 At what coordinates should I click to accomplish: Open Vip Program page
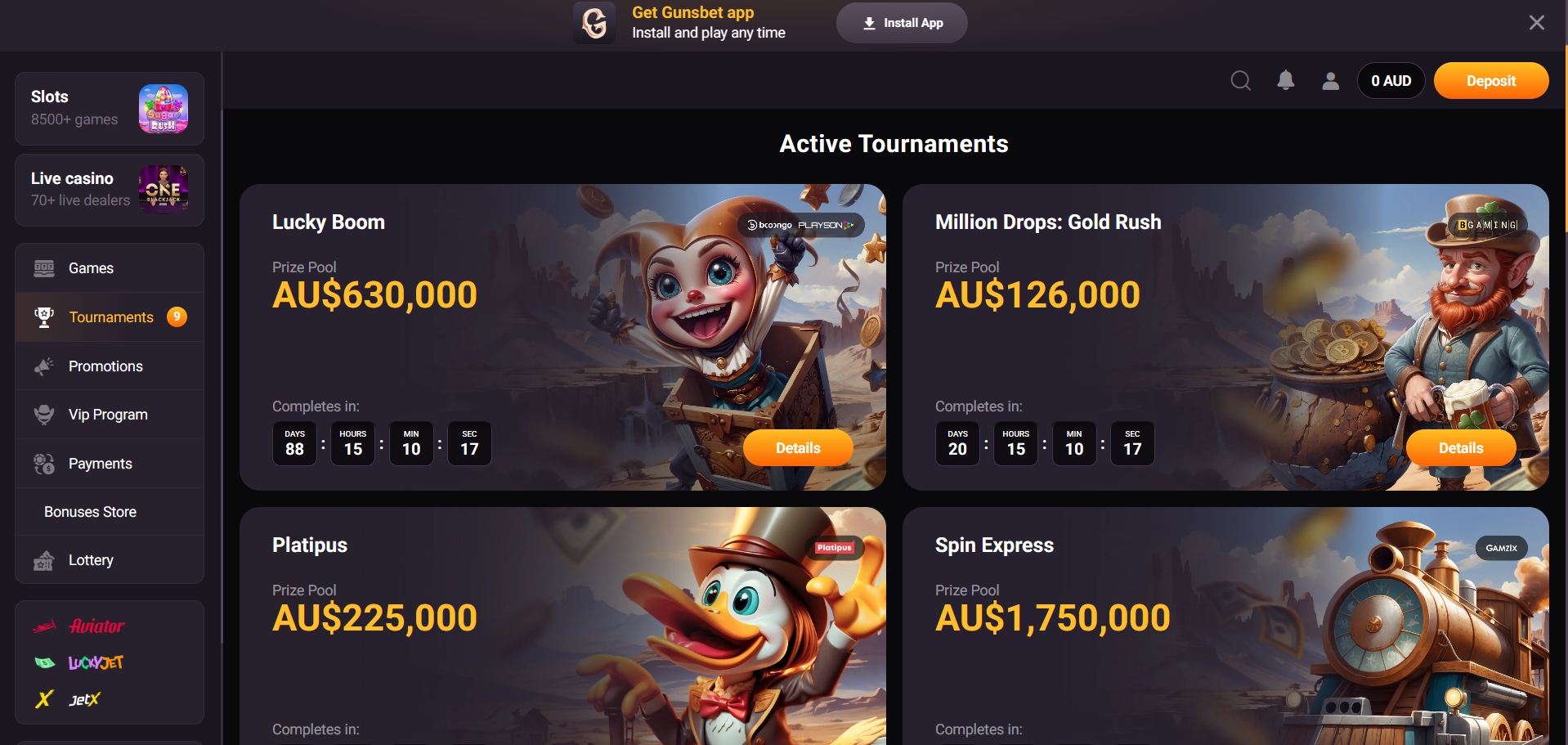coord(110,415)
